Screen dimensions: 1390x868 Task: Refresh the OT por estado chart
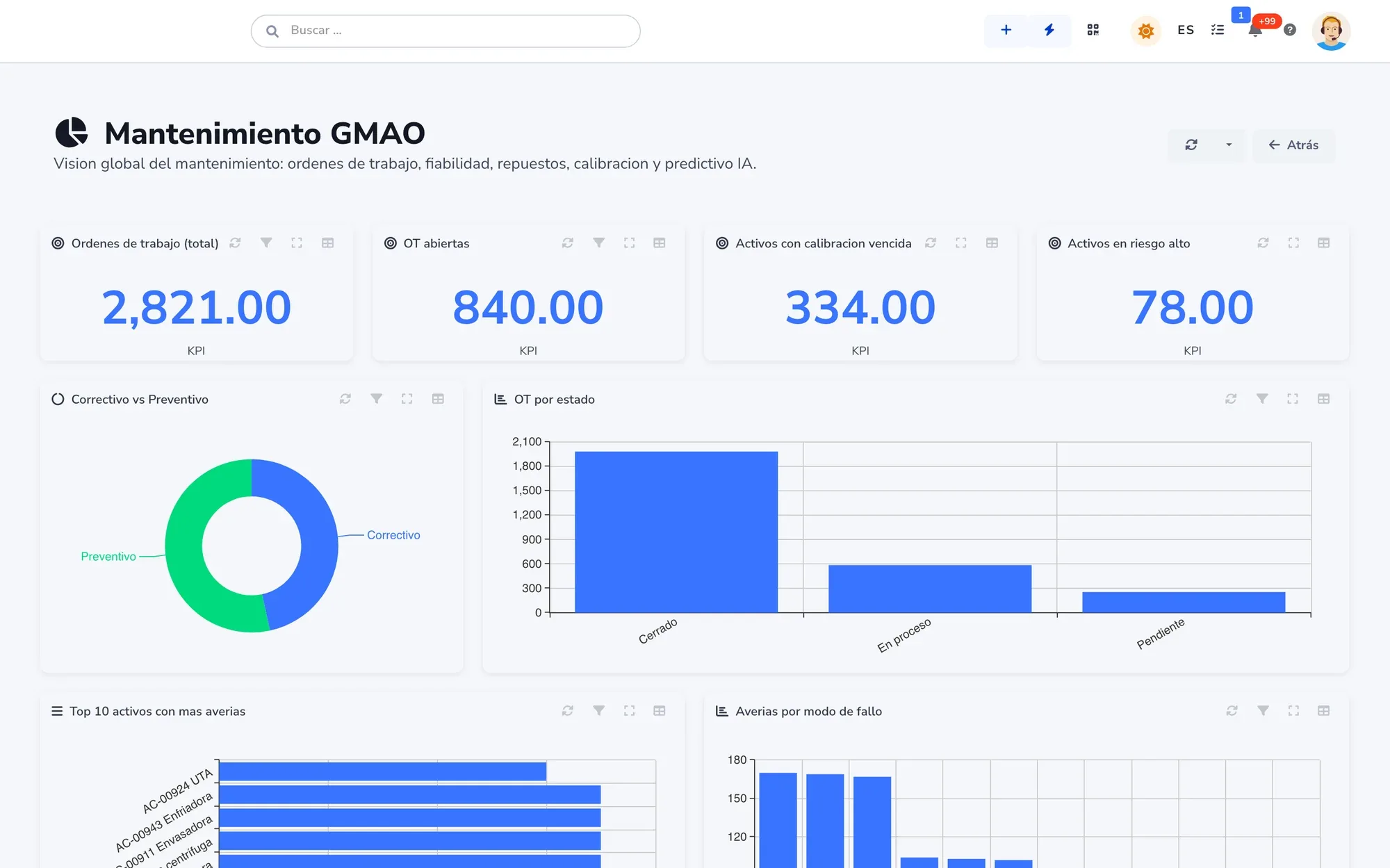coord(1231,398)
